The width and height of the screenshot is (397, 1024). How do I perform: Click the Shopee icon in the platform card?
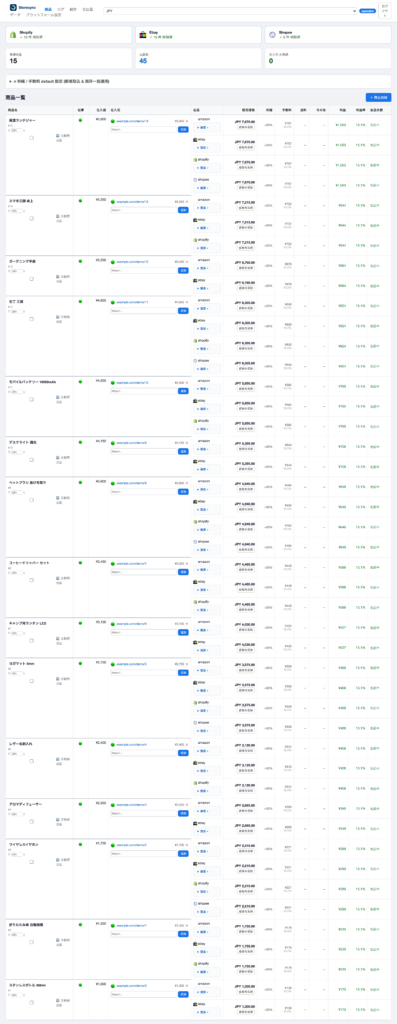[x=272, y=34]
